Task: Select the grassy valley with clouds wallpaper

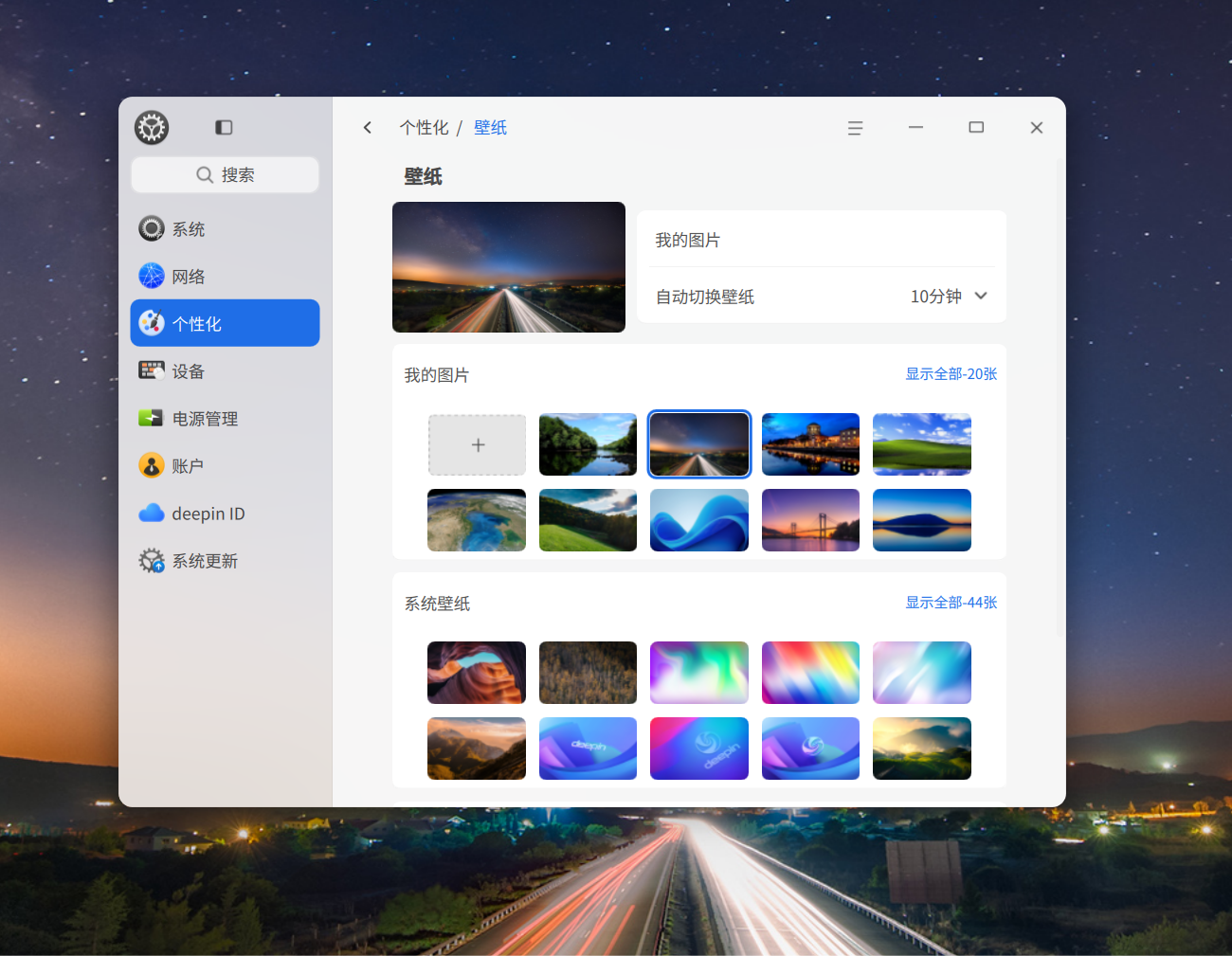Action: coord(588,520)
